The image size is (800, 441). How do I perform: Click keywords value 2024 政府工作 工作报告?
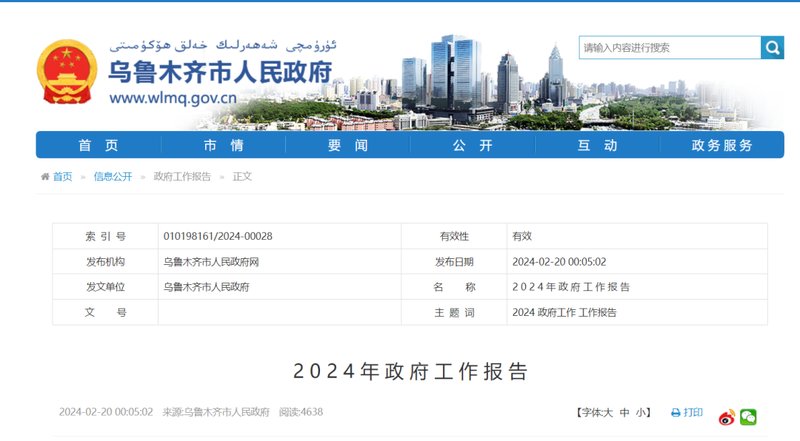(564, 312)
